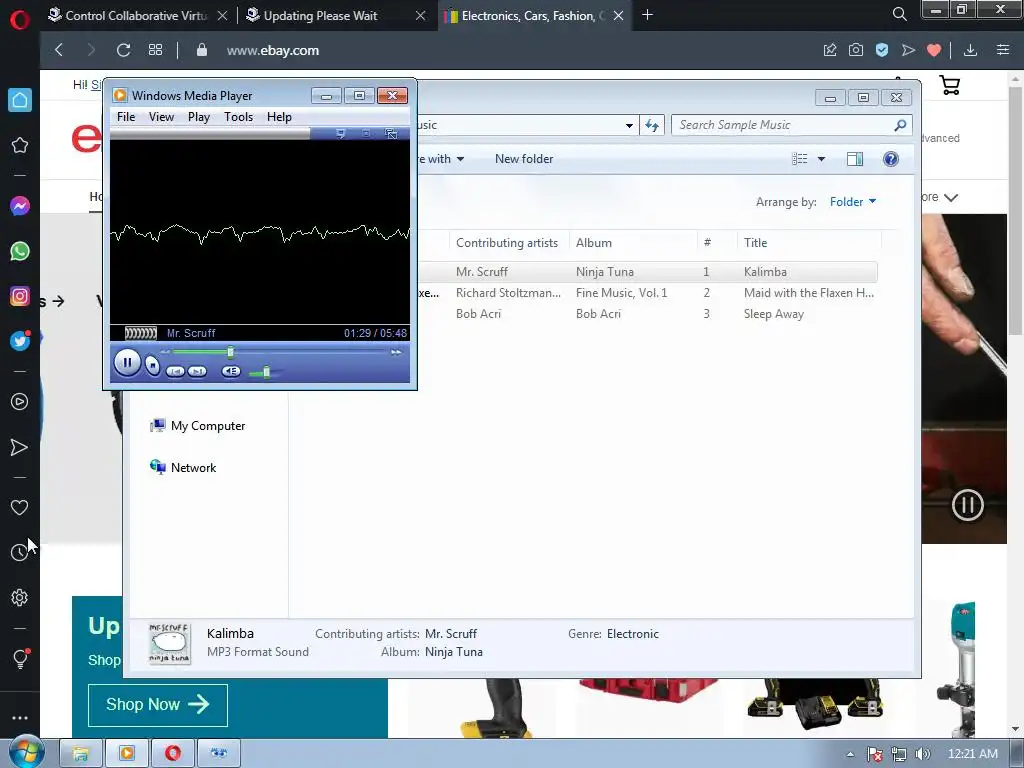Switch Media Player to full mode icon

(x=391, y=133)
